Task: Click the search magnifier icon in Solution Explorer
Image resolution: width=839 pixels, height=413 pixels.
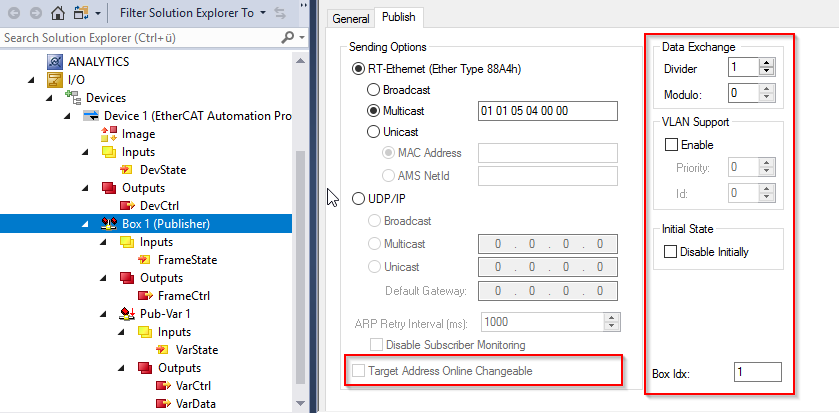Action: coord(288,37)
